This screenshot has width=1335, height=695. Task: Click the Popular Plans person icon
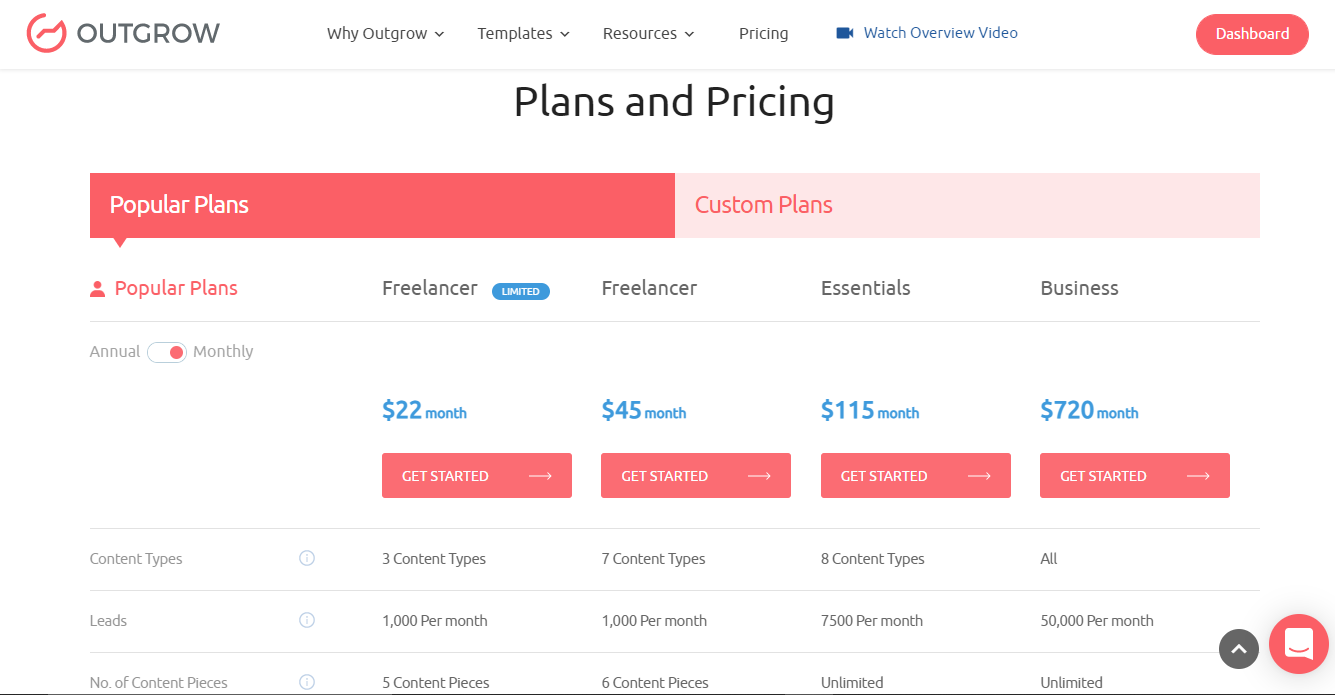pyautogui.click(x=97, y=289)
